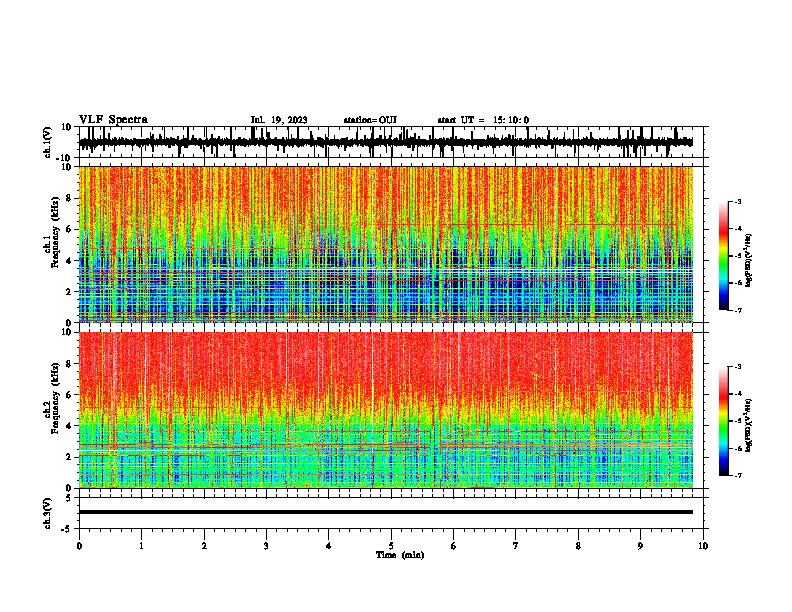Click the time axis tick label "3"

(x=266, y=546)
